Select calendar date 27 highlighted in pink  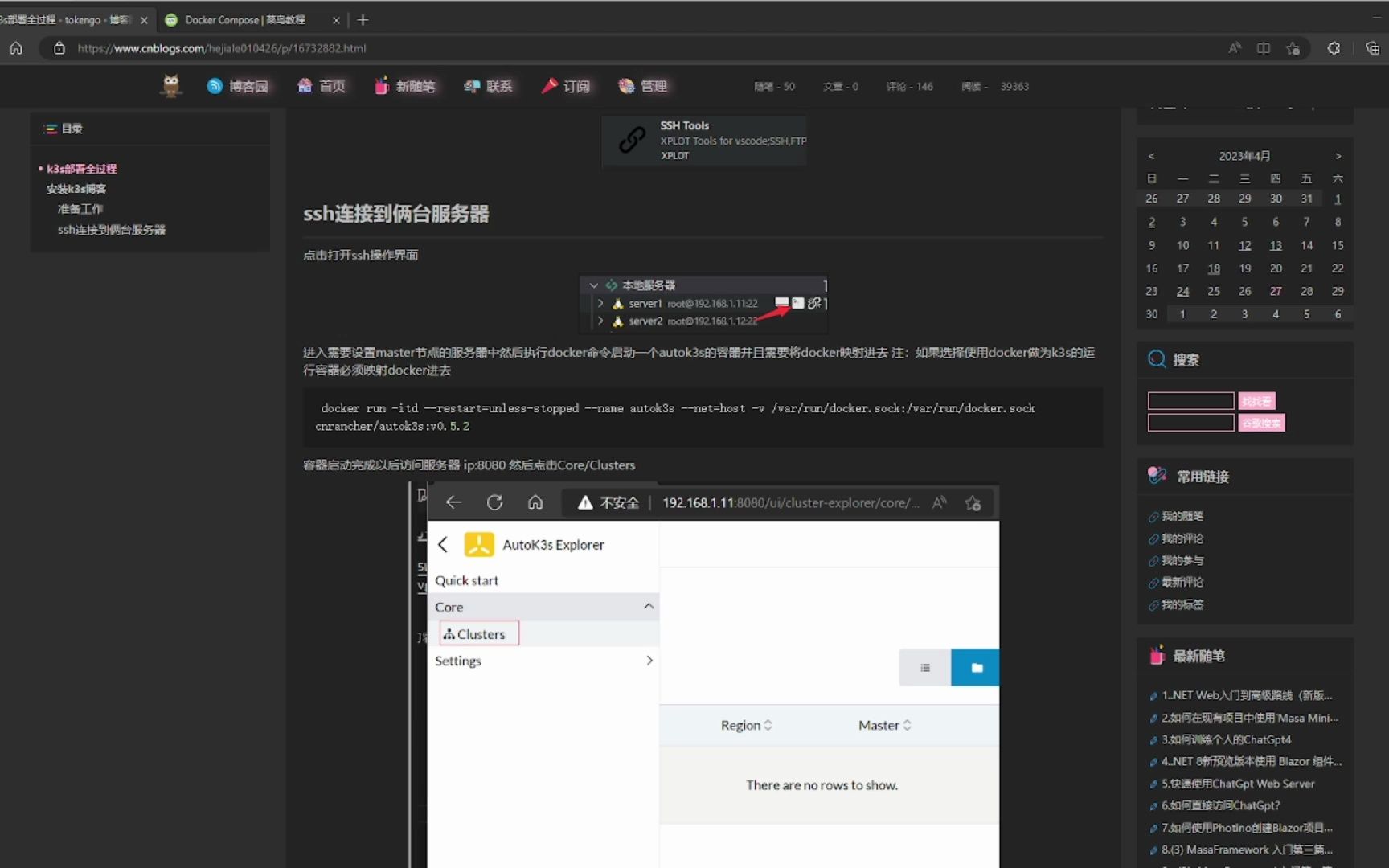pyautogui.click(x=1276, y=291)
